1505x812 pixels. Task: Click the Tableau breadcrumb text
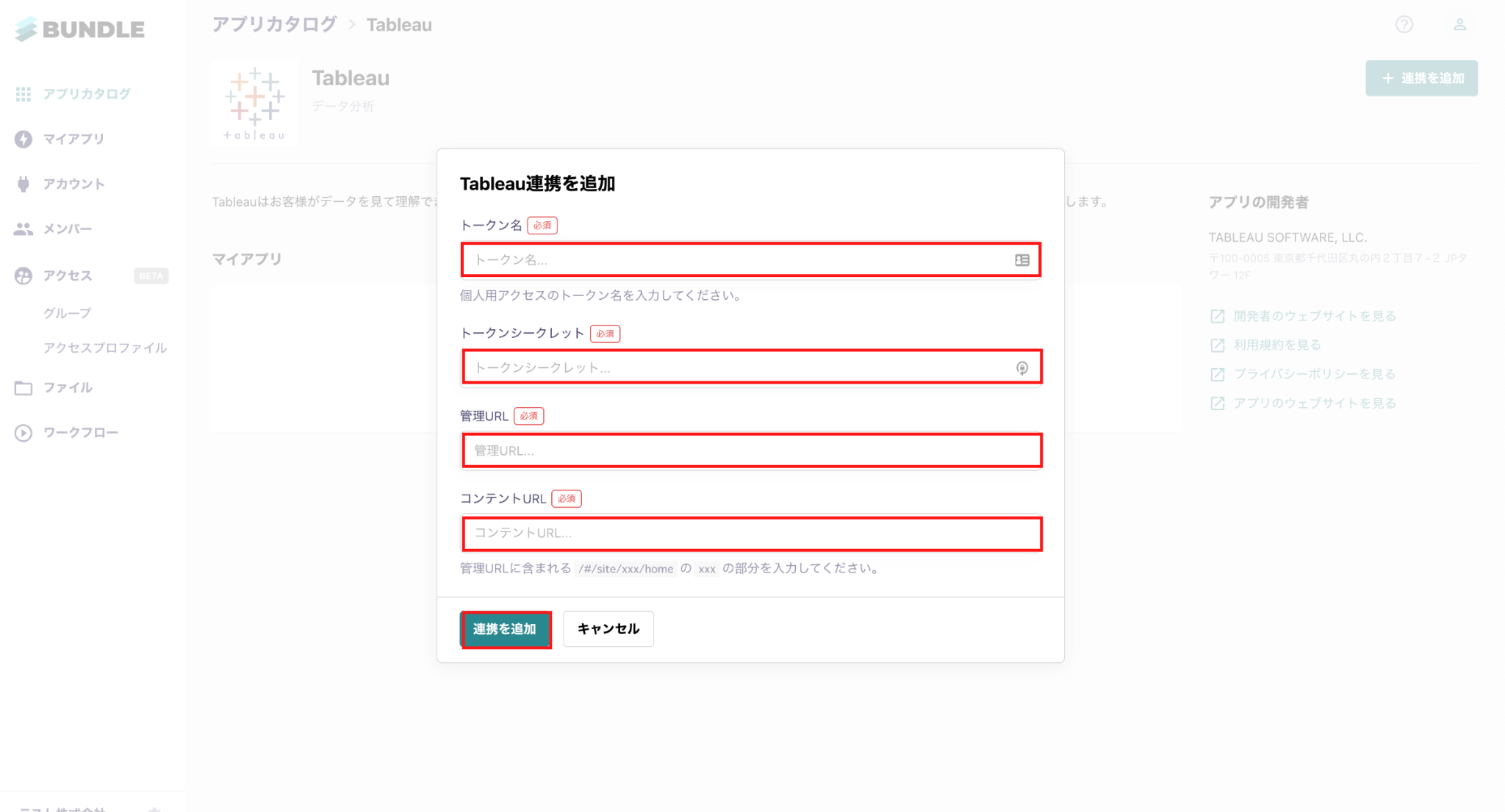point(399,25)
